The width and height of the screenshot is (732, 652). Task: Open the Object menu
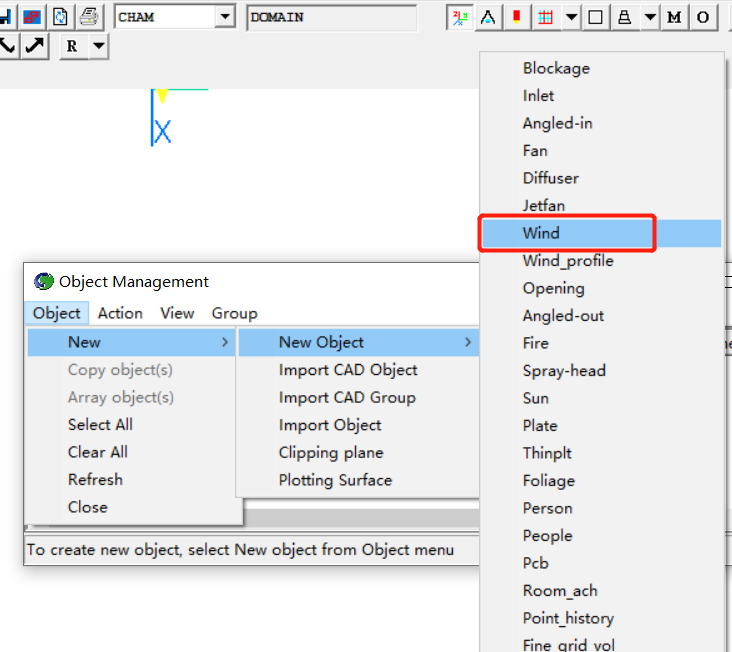56,313
